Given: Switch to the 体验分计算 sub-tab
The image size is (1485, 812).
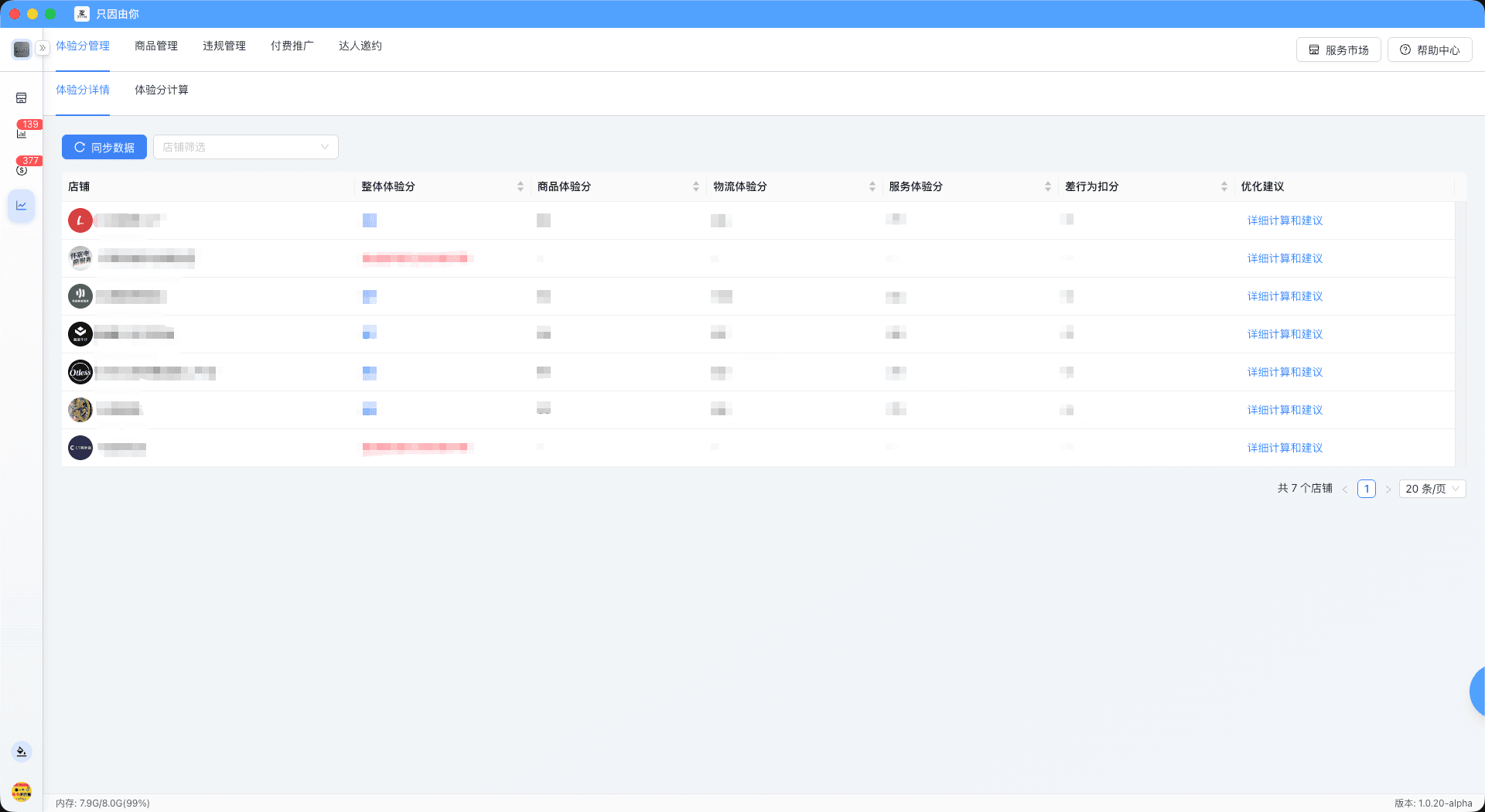Looking at the screenshot, I should [x=162, y=90].
